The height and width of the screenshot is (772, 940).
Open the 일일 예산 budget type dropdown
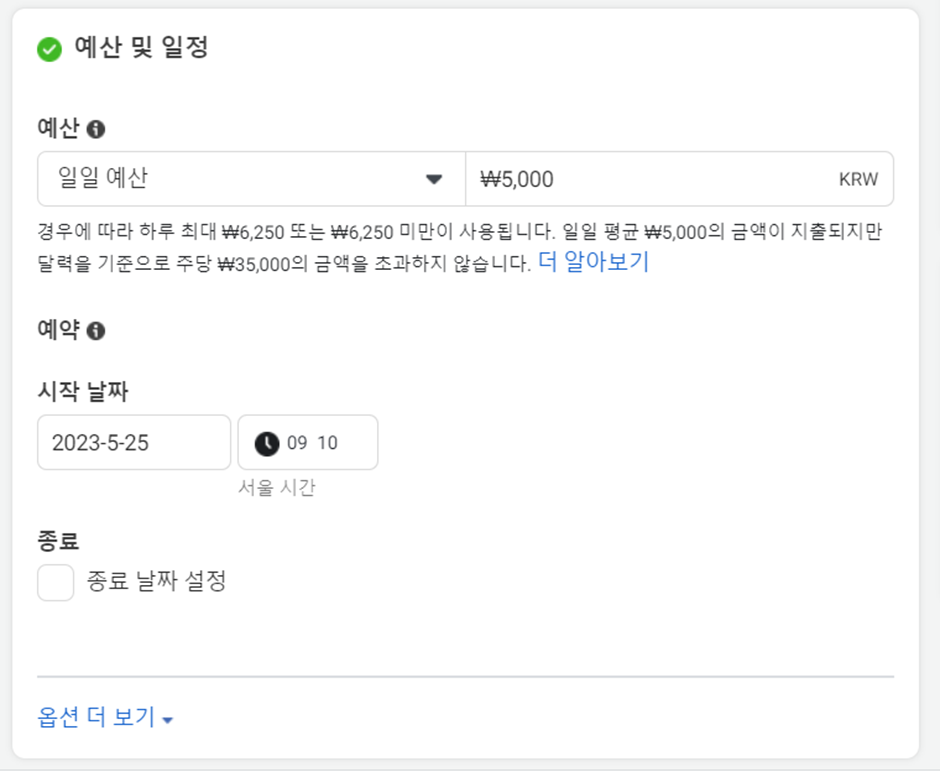click(251, 179)
